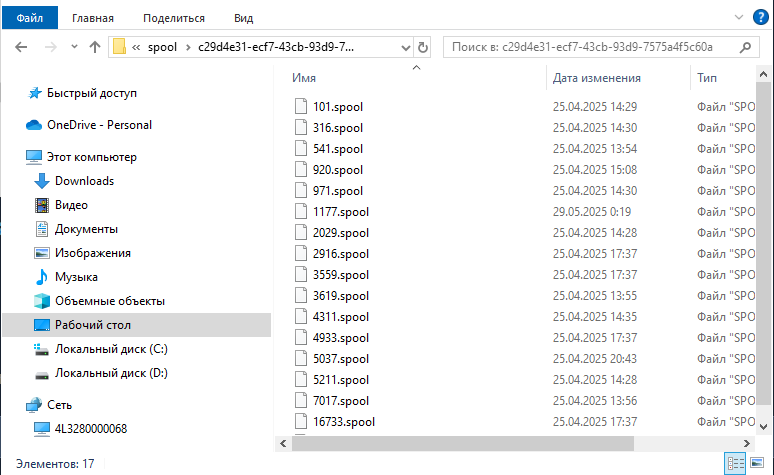774x475 pixels.
Task: Open the recent locations dropdown arrow
Action: coord(73,47)
